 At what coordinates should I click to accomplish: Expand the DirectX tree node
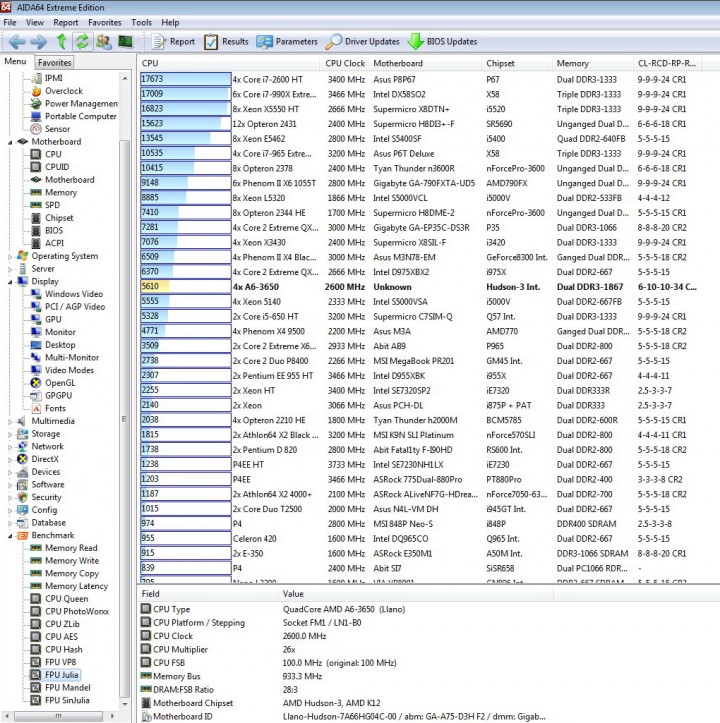10,460
